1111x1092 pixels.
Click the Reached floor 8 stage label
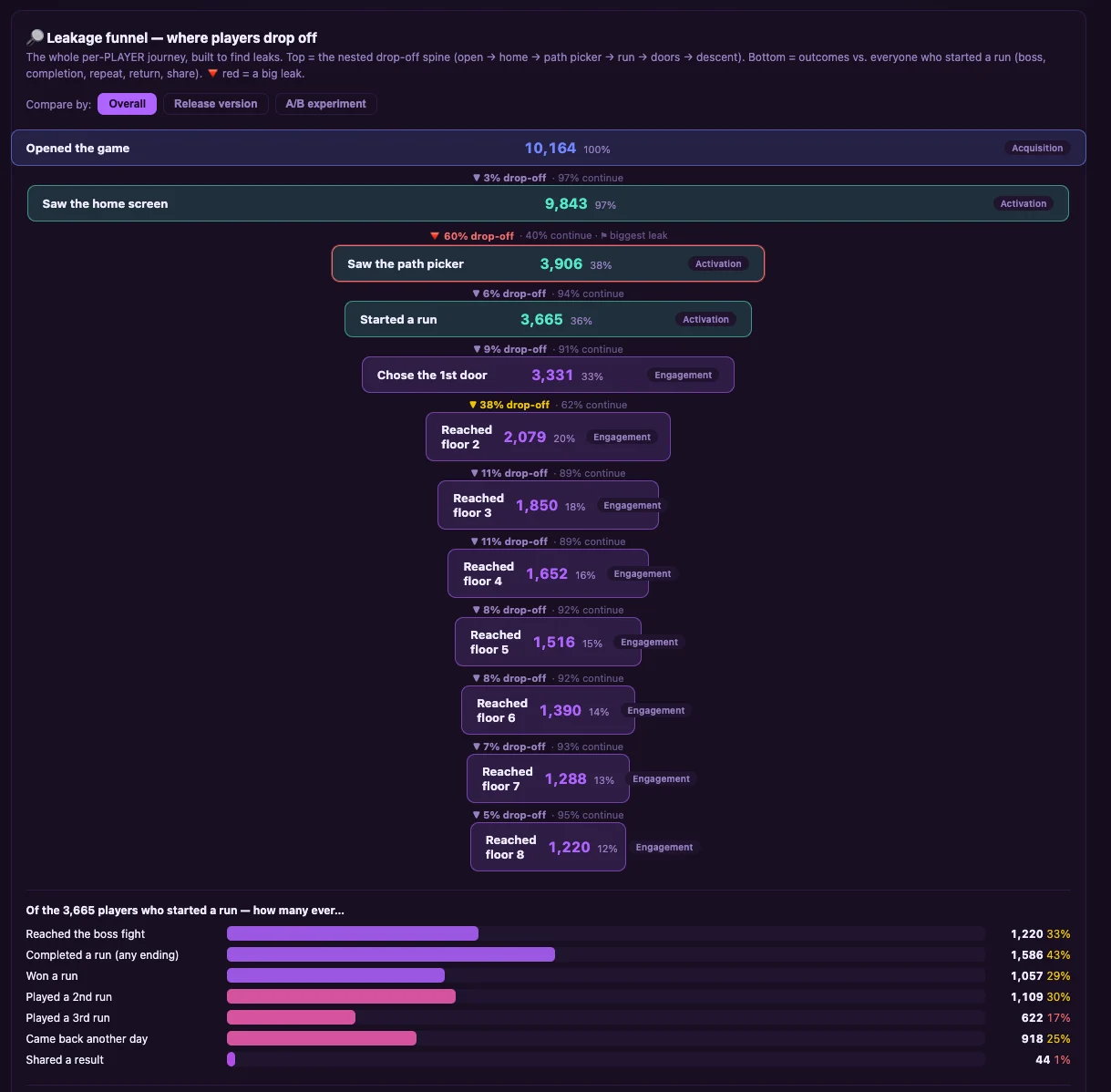(510, 847)
